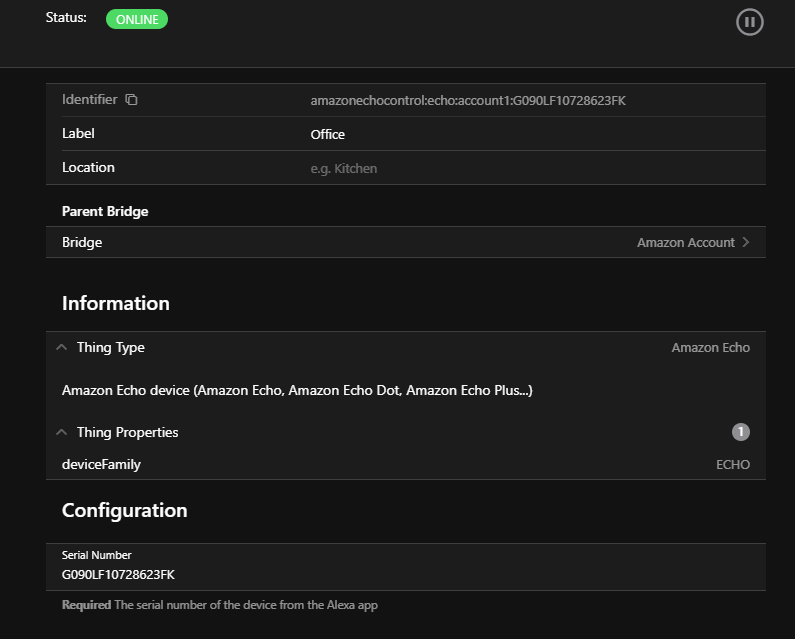Image resolution: width=795 pixels, height=639 pixels.
Task: Click the Amazon Echo thing type value
Action: tap(710, 348)
